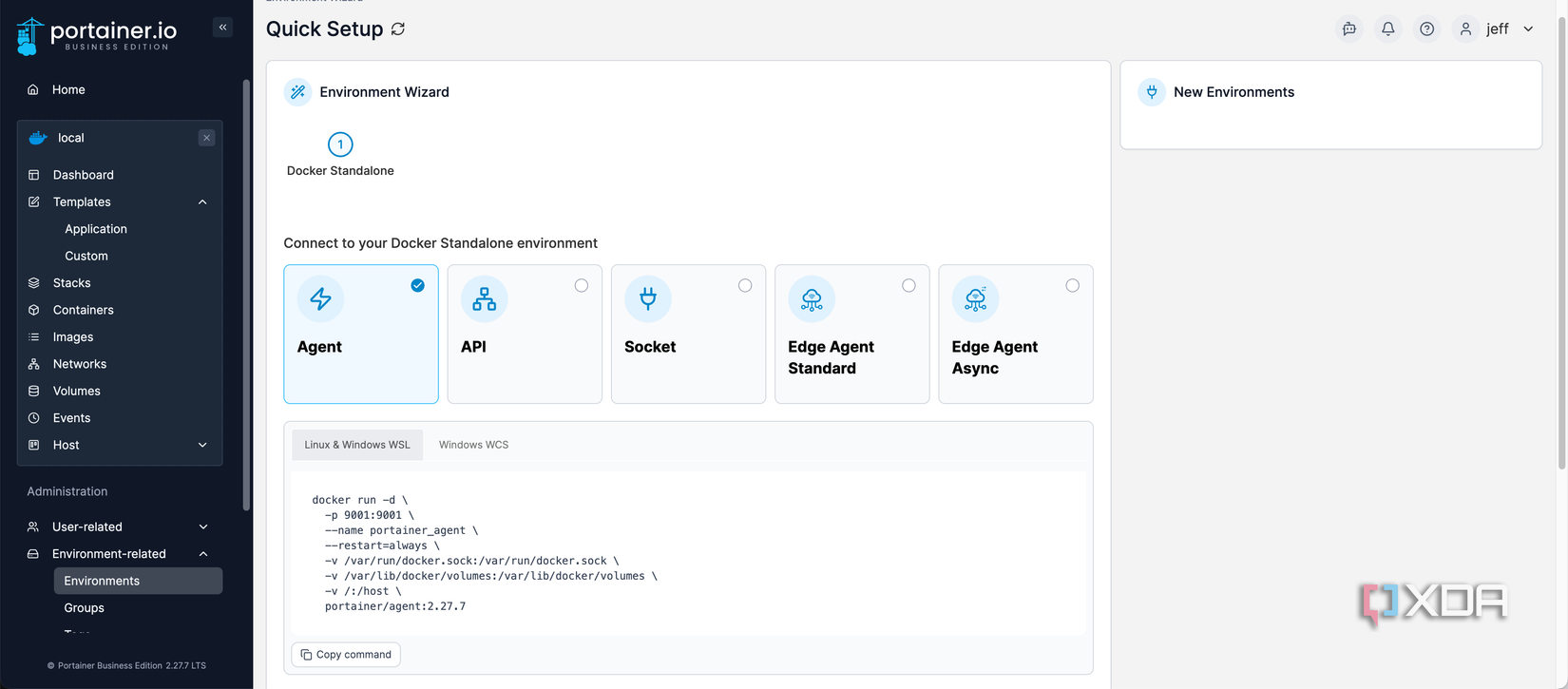This screenshot has width=1568, height=689.
Task: Click the Home icon in sidebar
Action: [33, 89]
